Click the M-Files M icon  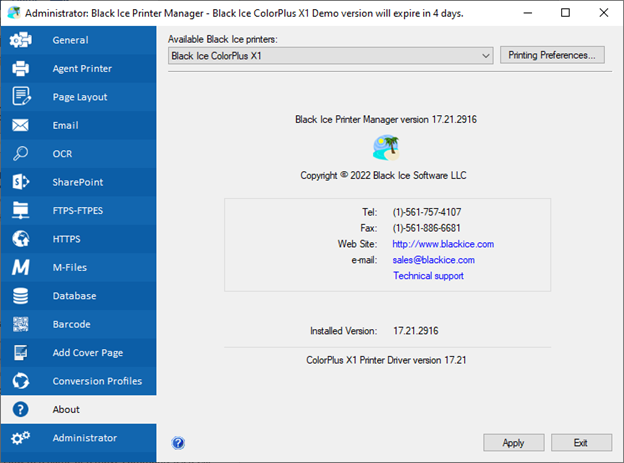[x=21, y=267]
